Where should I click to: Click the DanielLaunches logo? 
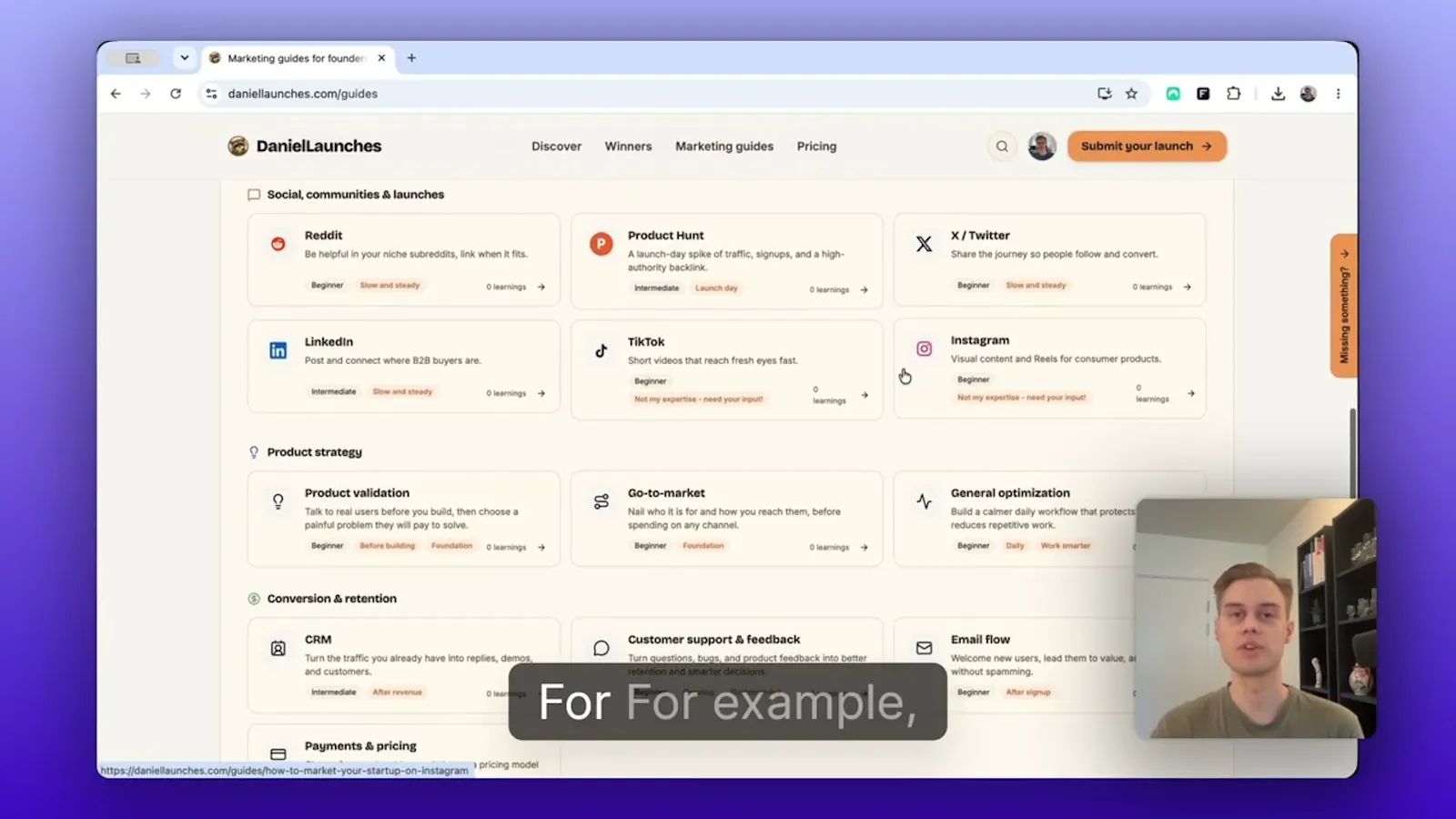coord(305,147)
